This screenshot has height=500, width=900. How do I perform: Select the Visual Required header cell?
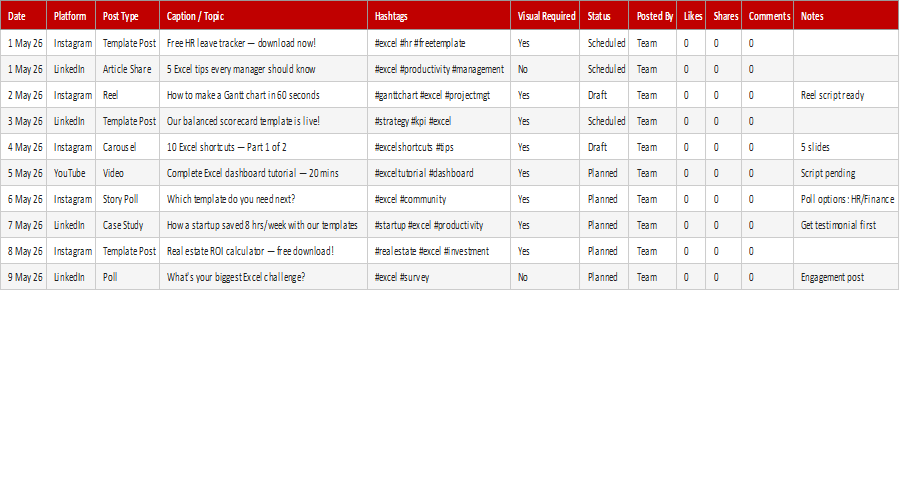point(545,15)
